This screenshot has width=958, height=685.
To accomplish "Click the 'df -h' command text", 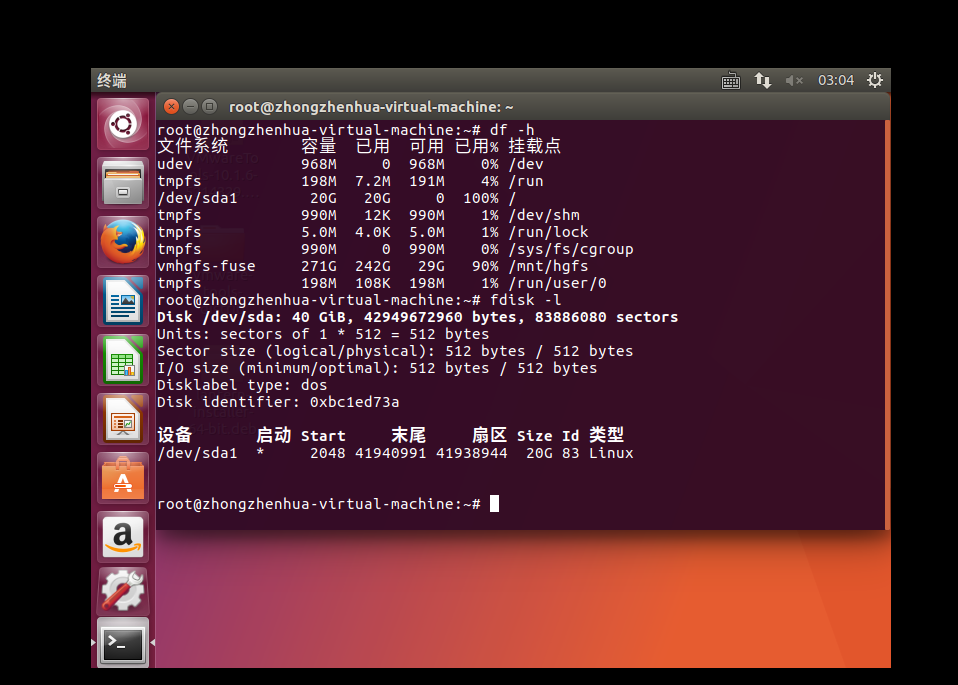I will pyautogui.click(x=512, y=130).
